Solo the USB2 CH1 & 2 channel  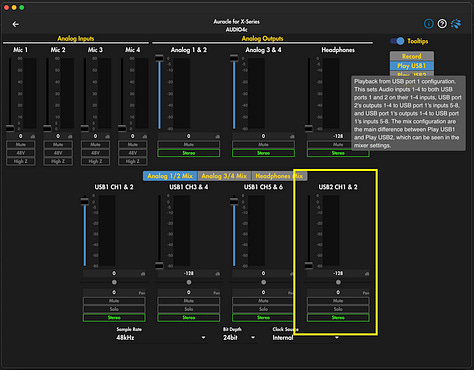pos(338,309)
